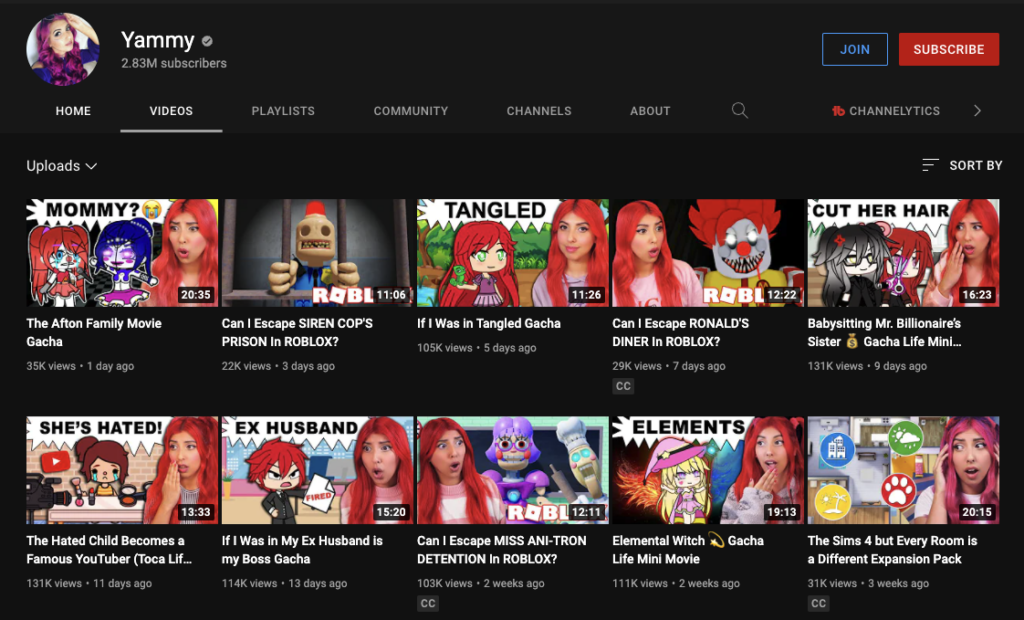Click the verified badge next to Yammy
Image resolution: width=1024 pixels, height=620 pixels.
207,41
